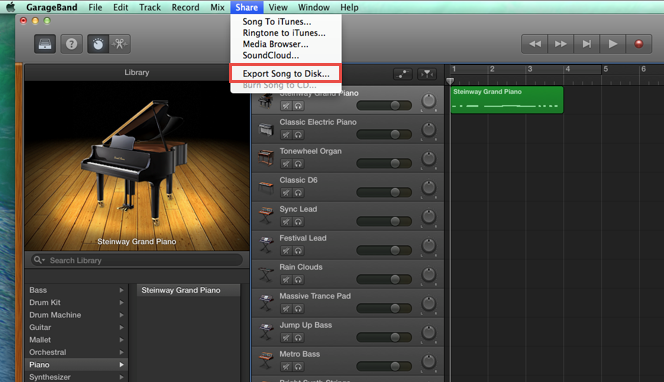Adjust the Sync Lead volume slider
The height and width of the screenshot is (382, 664).
click(x=384, y=221)
